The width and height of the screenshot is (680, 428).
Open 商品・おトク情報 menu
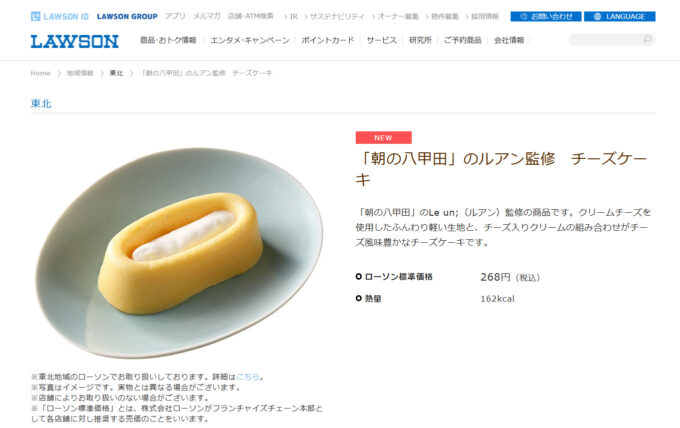[x=168, y=40]
